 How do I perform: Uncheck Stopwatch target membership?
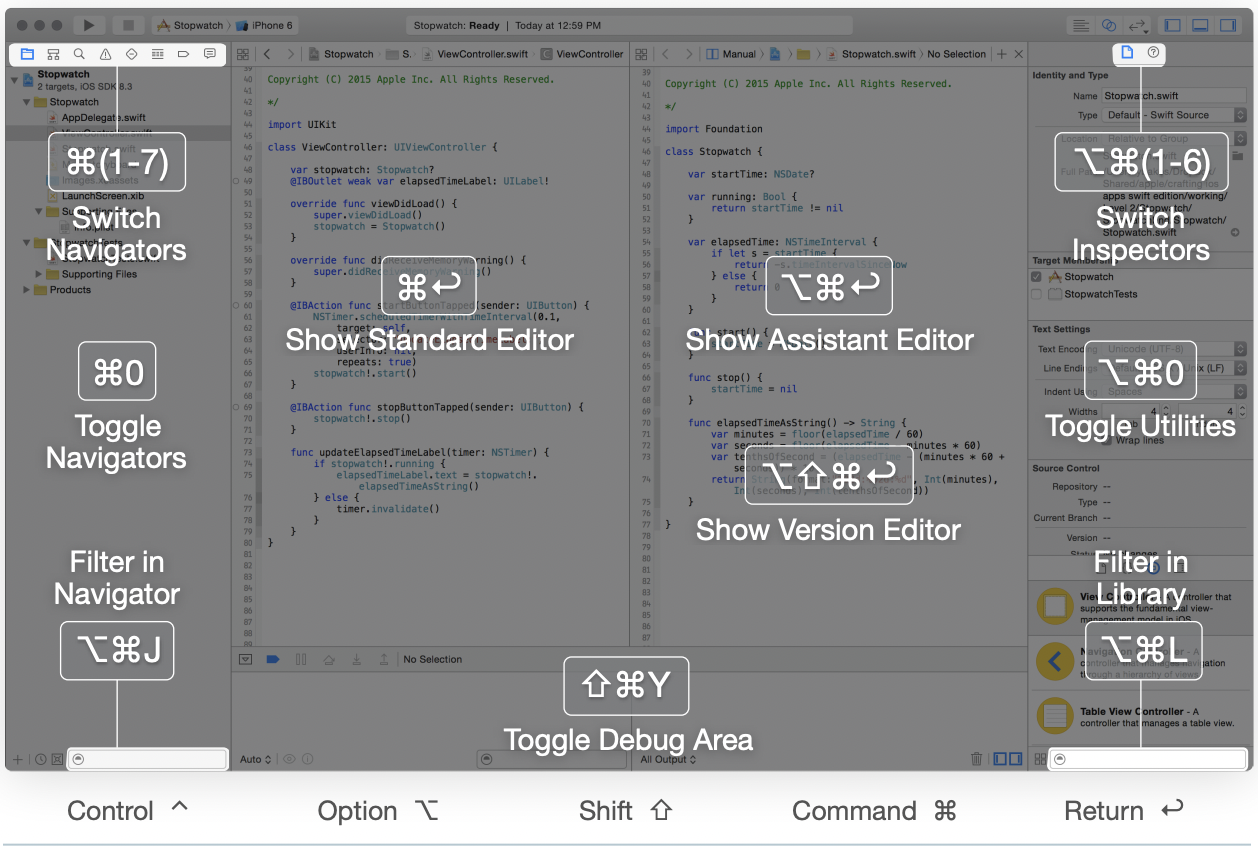pyautogui.click(x=1037, y=277)
